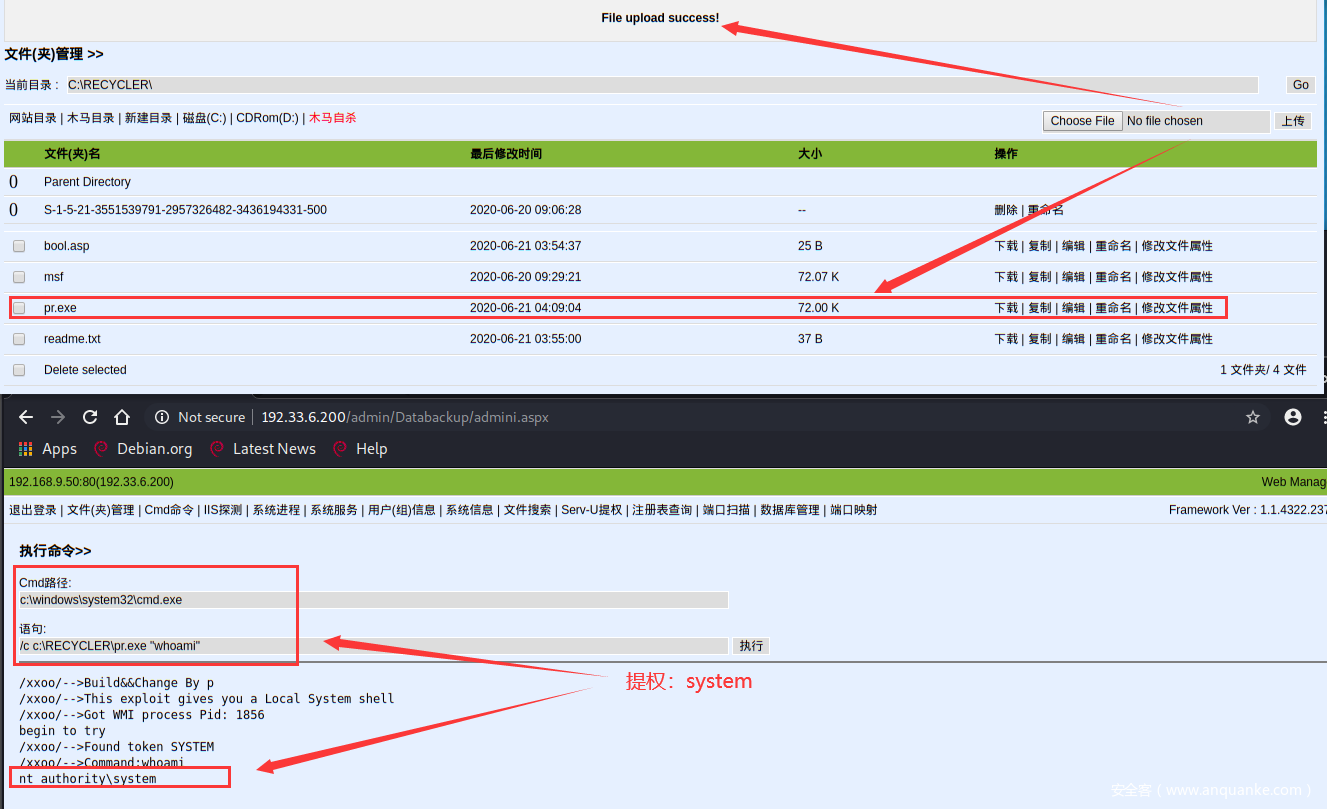The height and width of the screenshot is (809, 1327).
Task: Reload the page with the refresh icon
Action: tap(90, 417)
